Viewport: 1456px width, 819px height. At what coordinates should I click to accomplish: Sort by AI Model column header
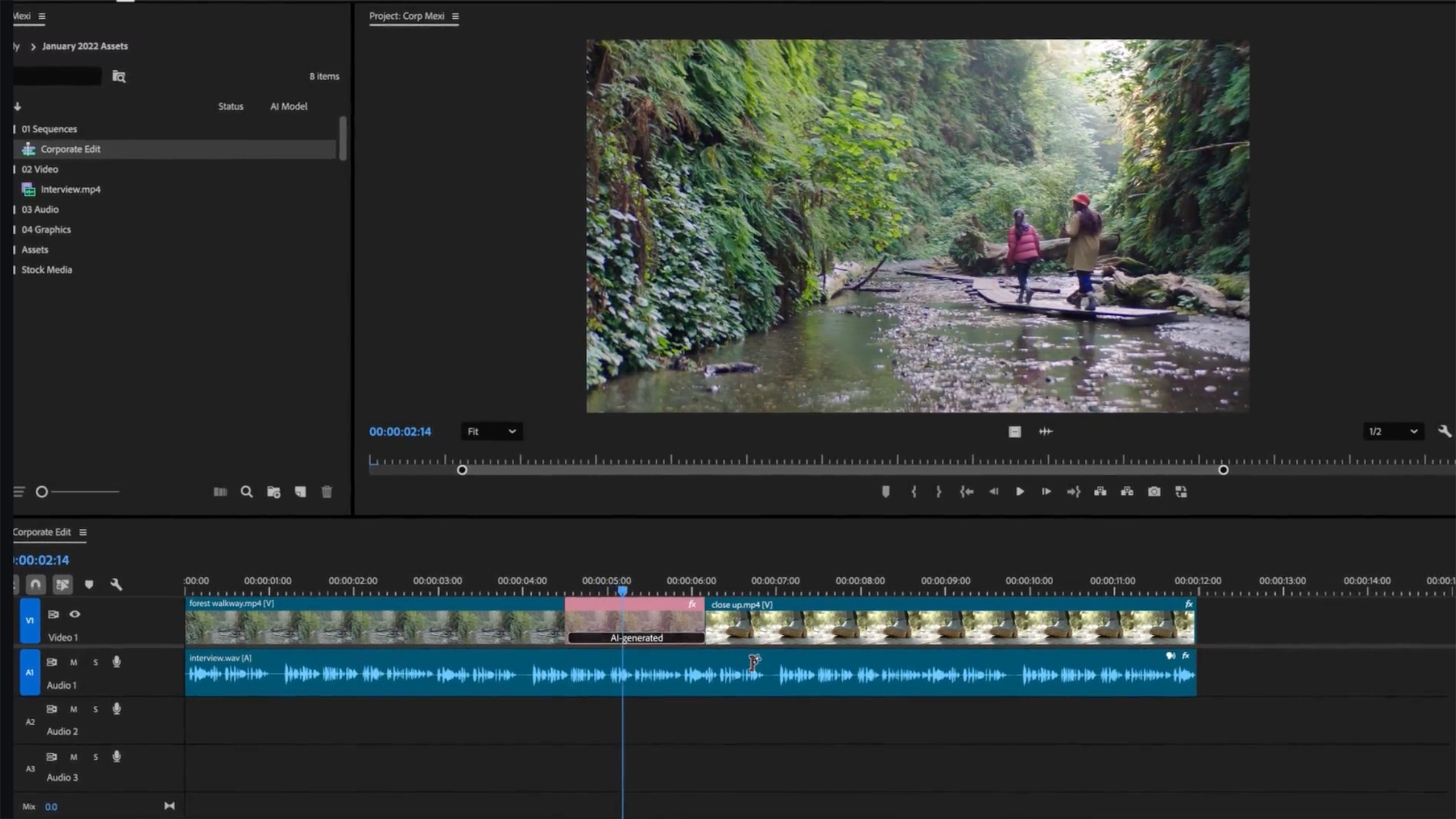coord(288,106)
